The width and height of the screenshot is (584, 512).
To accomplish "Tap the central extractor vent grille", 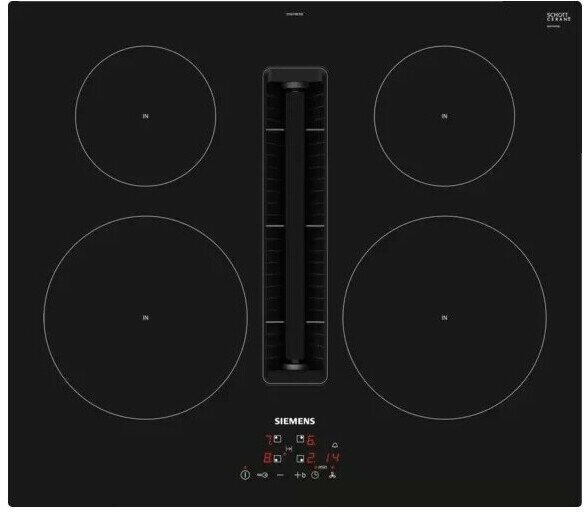I will pyautogui.click(x=295, y=225).
